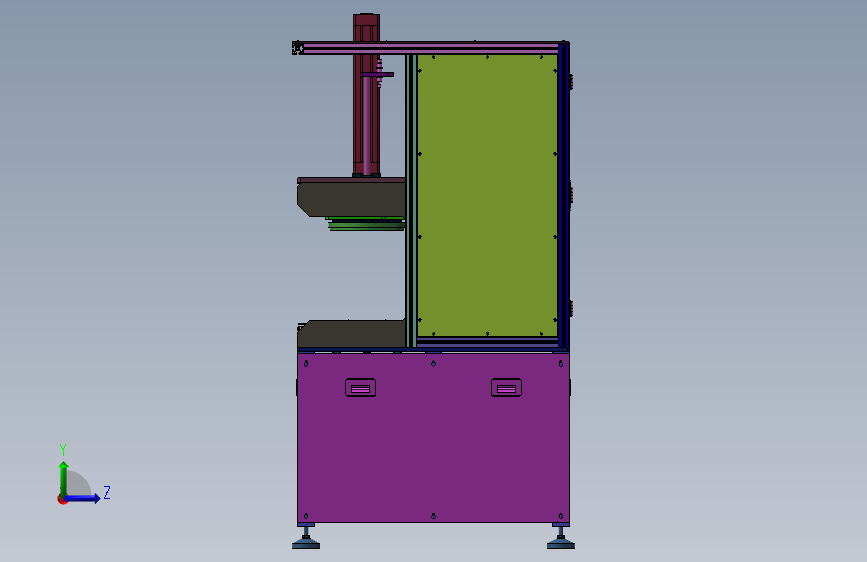867x562 pixels.
Task: Click the blue Z axis arrow of triad
Action: tap(83, 498)
